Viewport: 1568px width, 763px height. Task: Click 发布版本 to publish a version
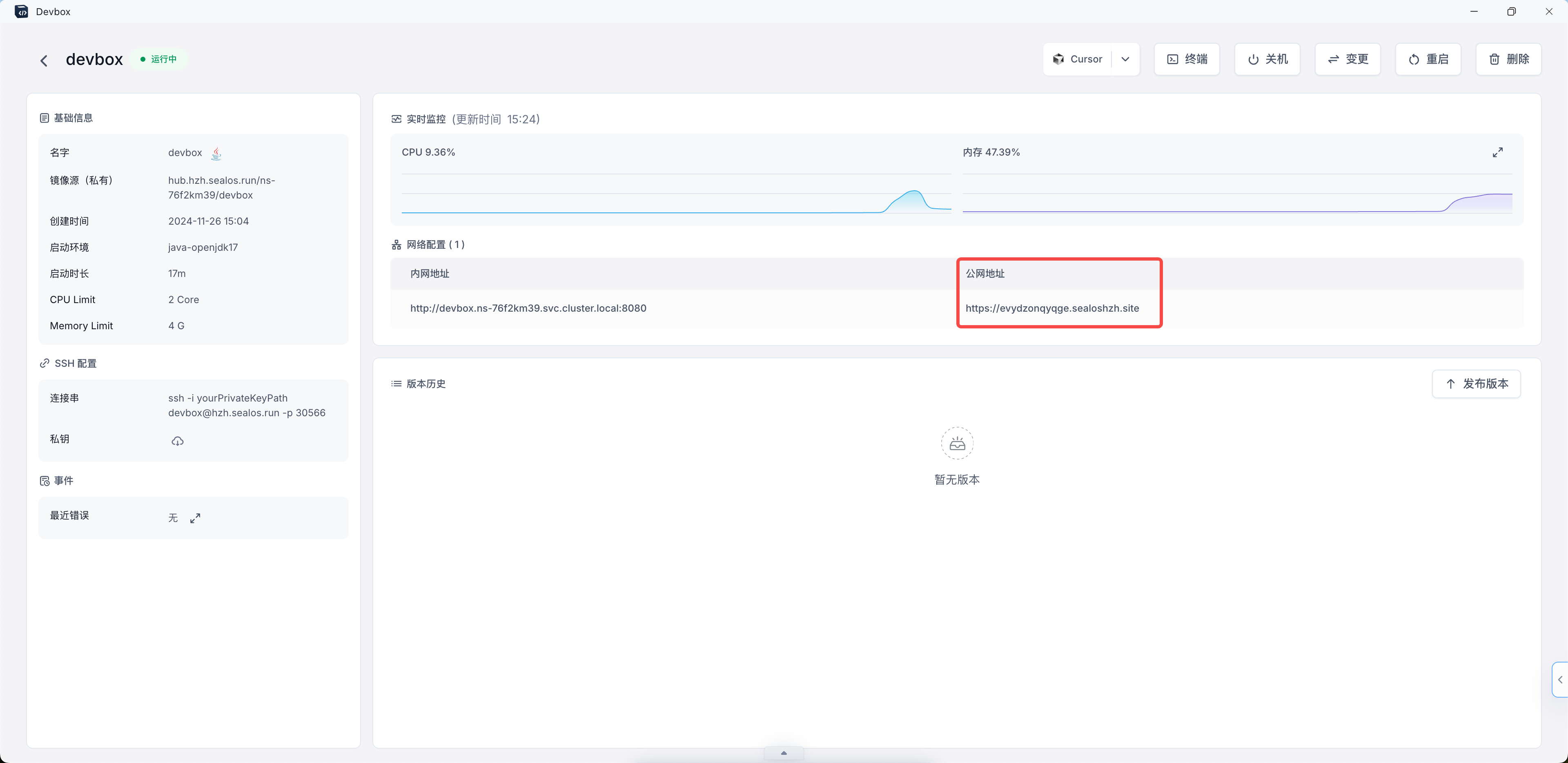tap(1476, 384)
